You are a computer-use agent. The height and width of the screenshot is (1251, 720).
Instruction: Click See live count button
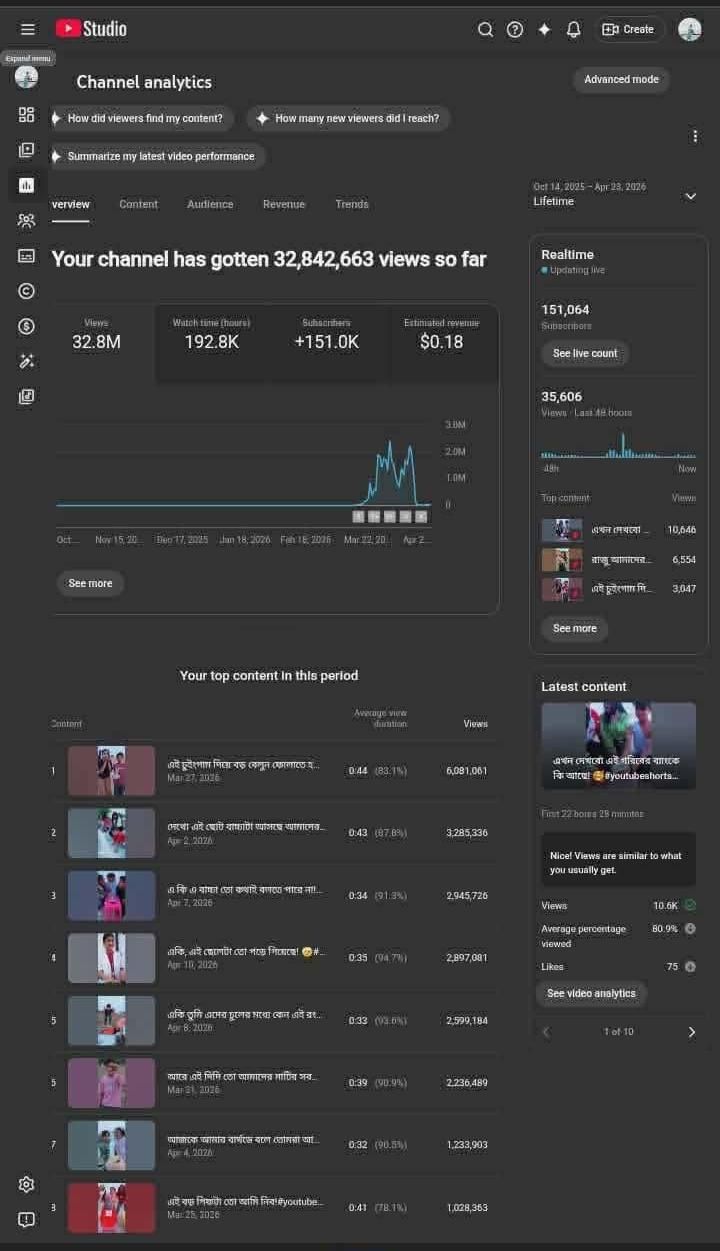[585, 353]
